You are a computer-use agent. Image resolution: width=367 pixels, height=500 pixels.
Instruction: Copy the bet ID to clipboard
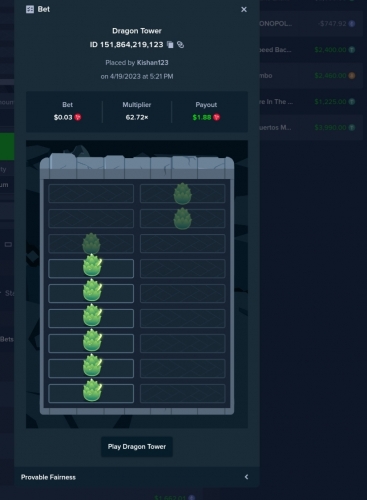click(170, 45)
